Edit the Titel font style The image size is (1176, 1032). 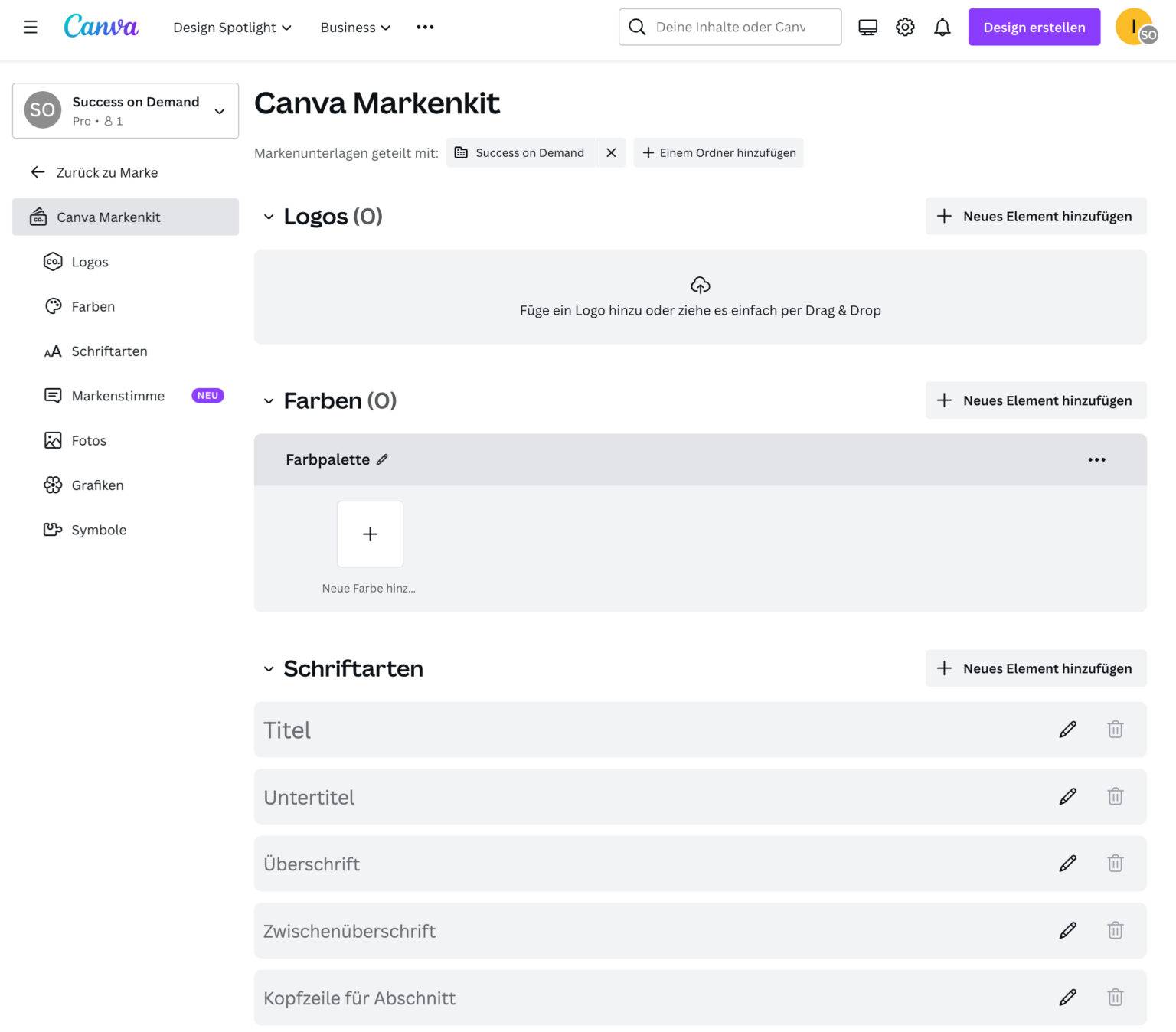(x=1067, y=729)
